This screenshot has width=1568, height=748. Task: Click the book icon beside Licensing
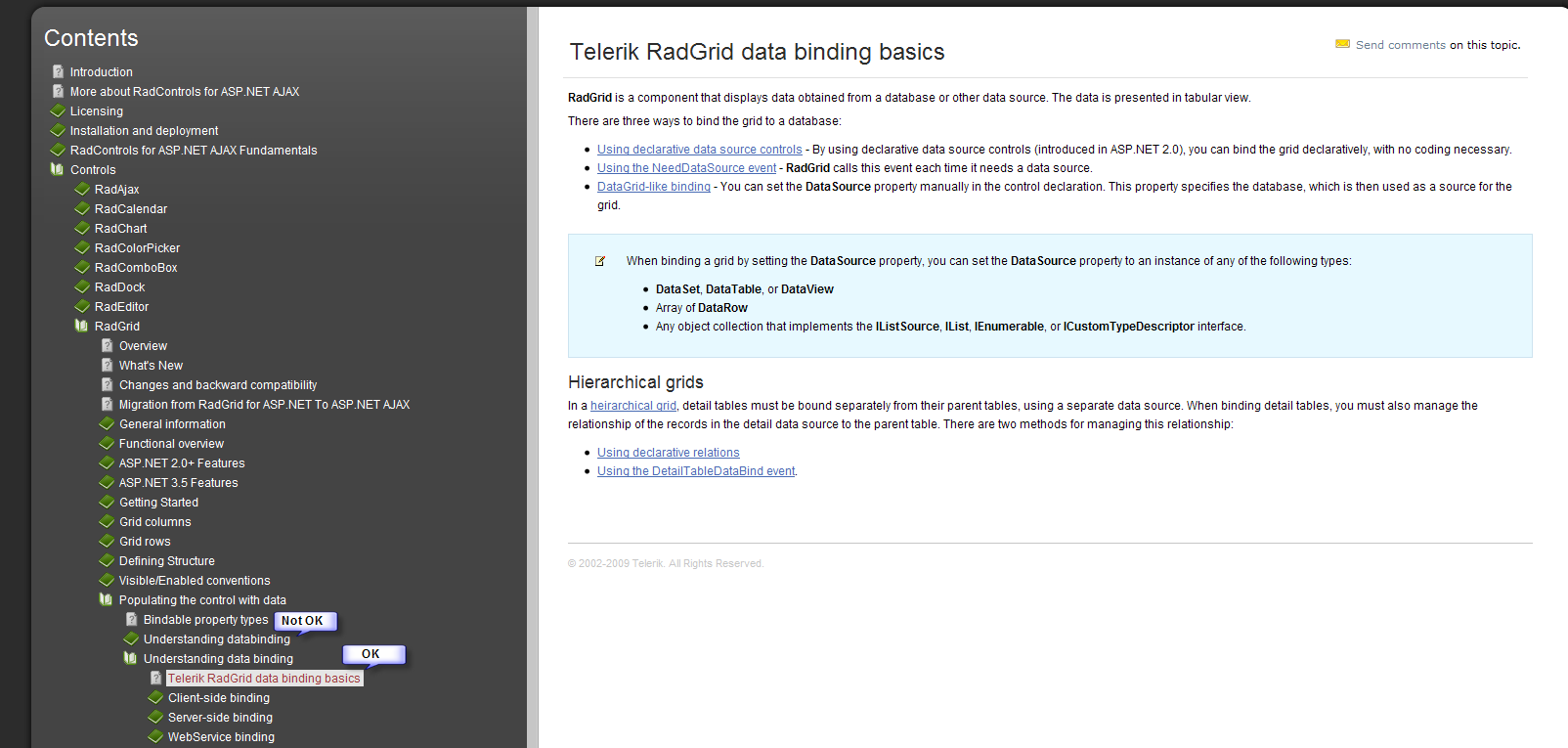58,110
